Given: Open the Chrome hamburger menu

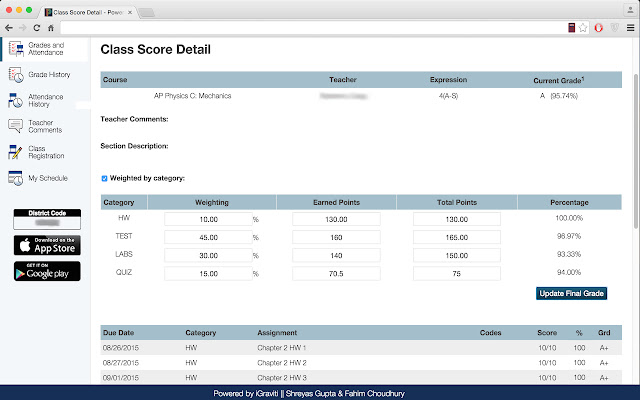Looking at the screenshot, I should [631, 28].
